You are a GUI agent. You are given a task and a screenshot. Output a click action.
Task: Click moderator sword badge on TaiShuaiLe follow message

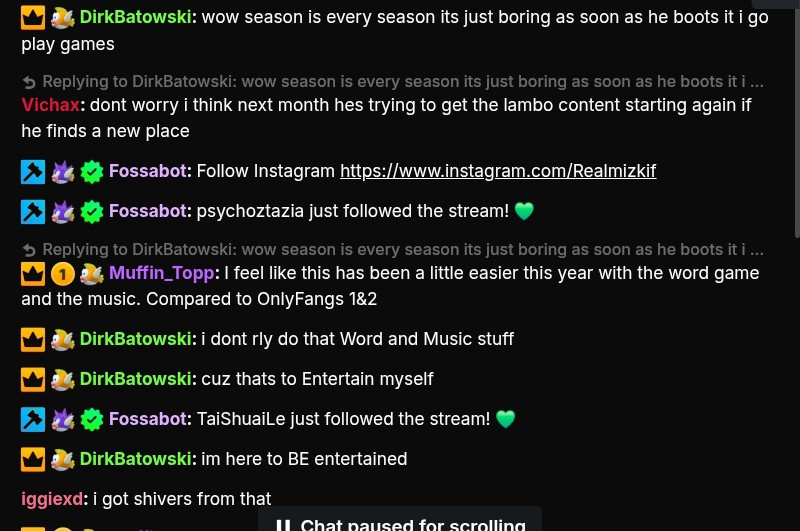(x=33, y=420)
